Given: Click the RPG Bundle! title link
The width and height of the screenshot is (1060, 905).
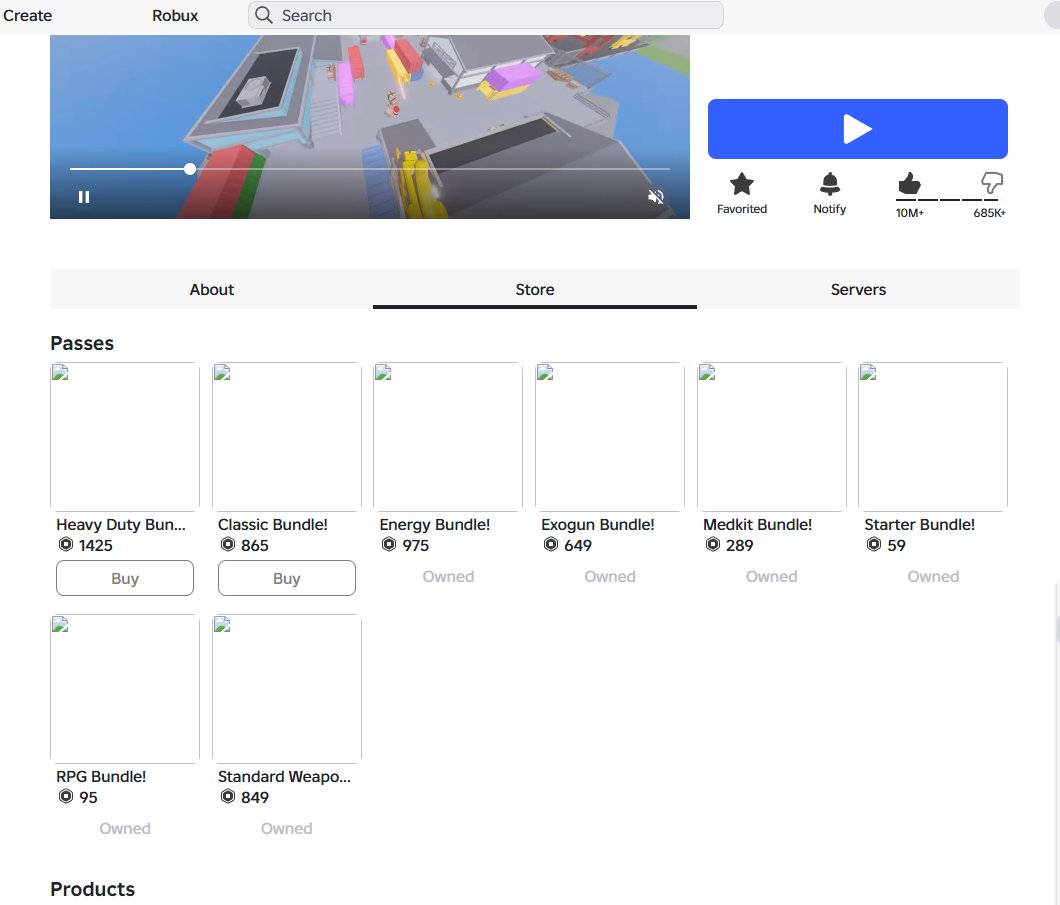Looking at the screenshot, I should pos(101,777).
